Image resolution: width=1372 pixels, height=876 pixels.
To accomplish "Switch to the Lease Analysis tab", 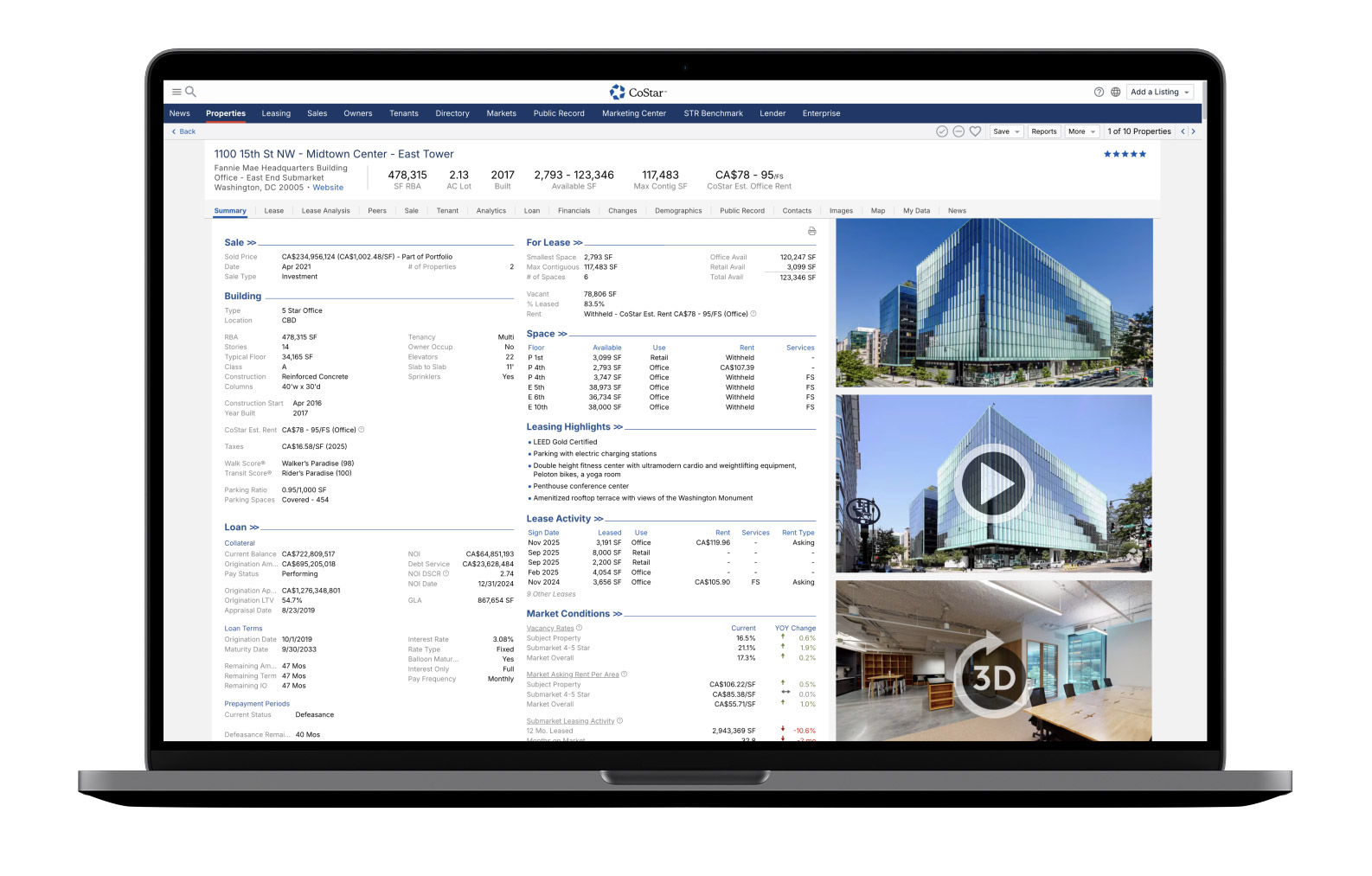I will (325, 211).
